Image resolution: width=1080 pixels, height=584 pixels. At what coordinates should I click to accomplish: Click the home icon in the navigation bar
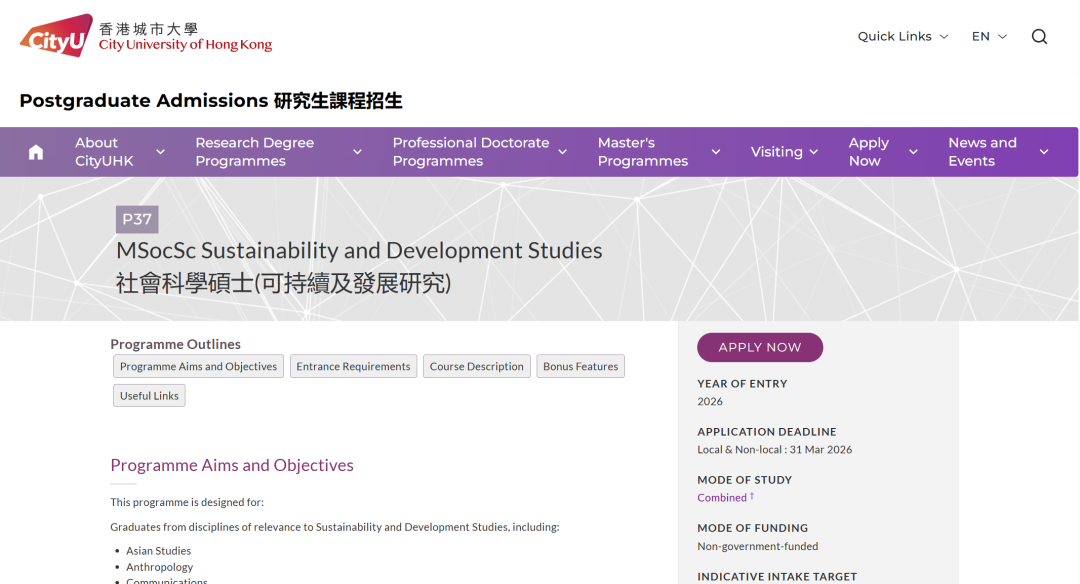click(36, 151)
